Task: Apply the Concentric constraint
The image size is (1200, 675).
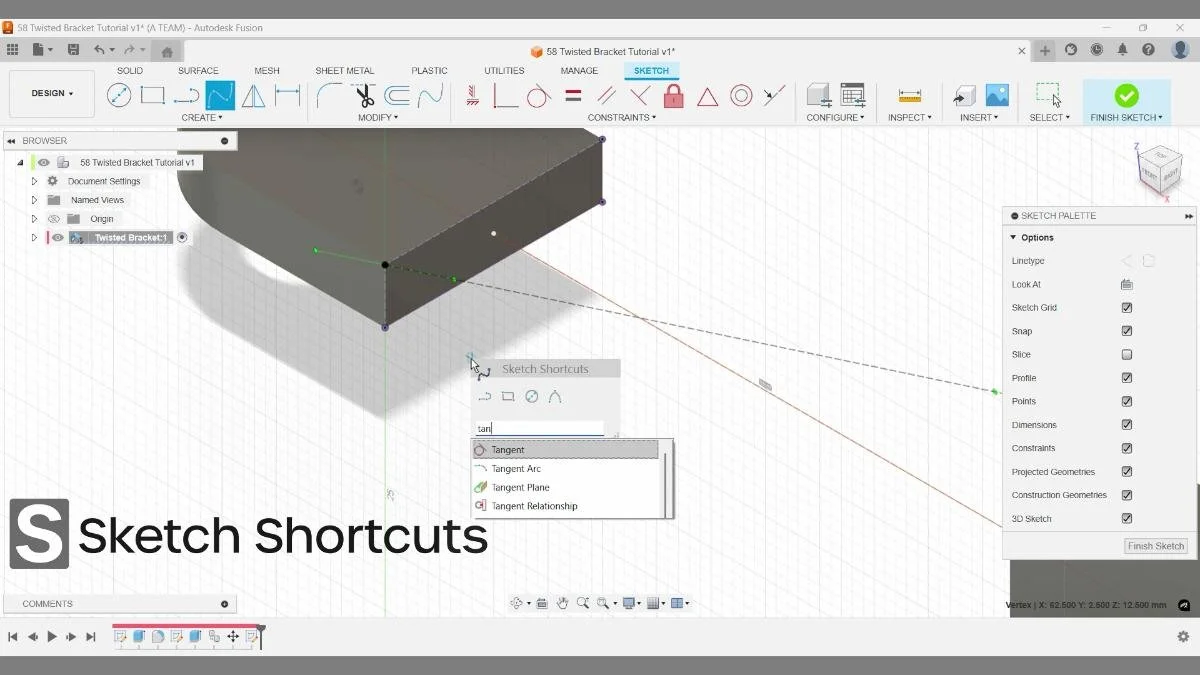Action: click(741, 95)
